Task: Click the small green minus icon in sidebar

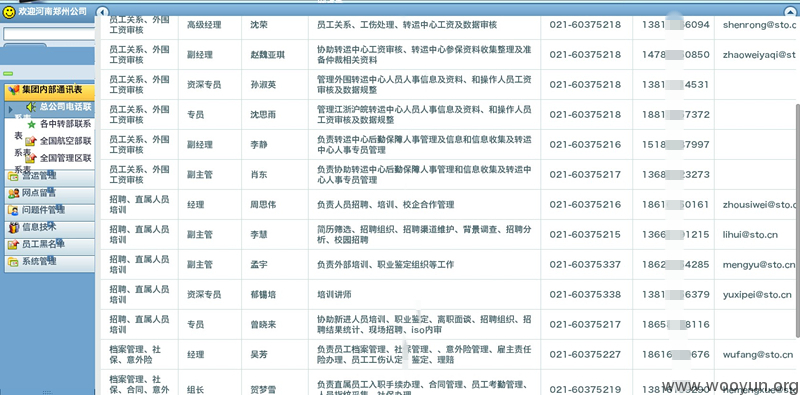Action: tap(7, 73)
